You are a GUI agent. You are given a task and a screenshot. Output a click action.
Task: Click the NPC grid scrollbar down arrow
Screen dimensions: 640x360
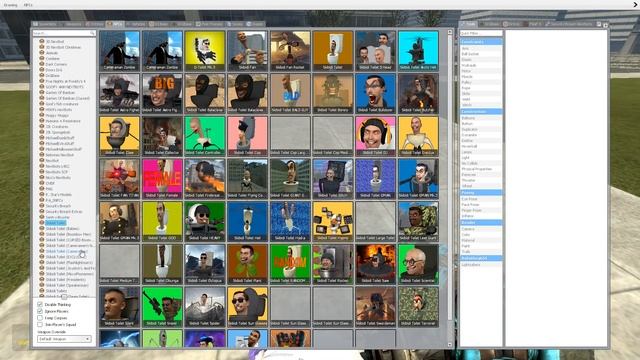tap(450, 344)
